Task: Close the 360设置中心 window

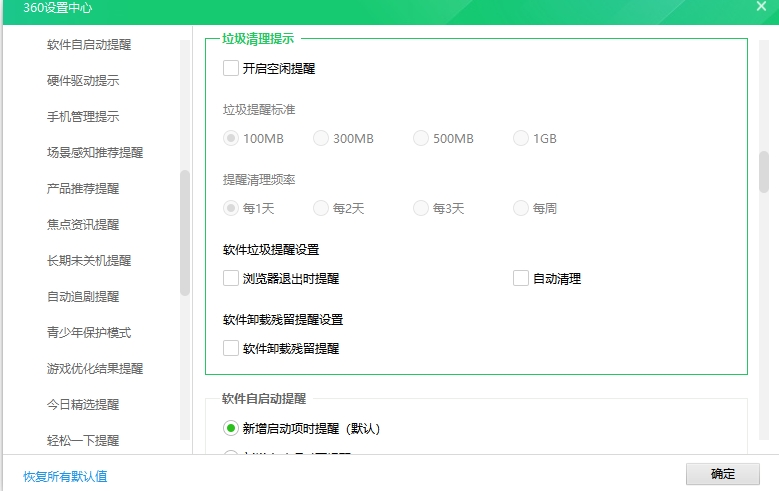Action: [x=761, y=6]
